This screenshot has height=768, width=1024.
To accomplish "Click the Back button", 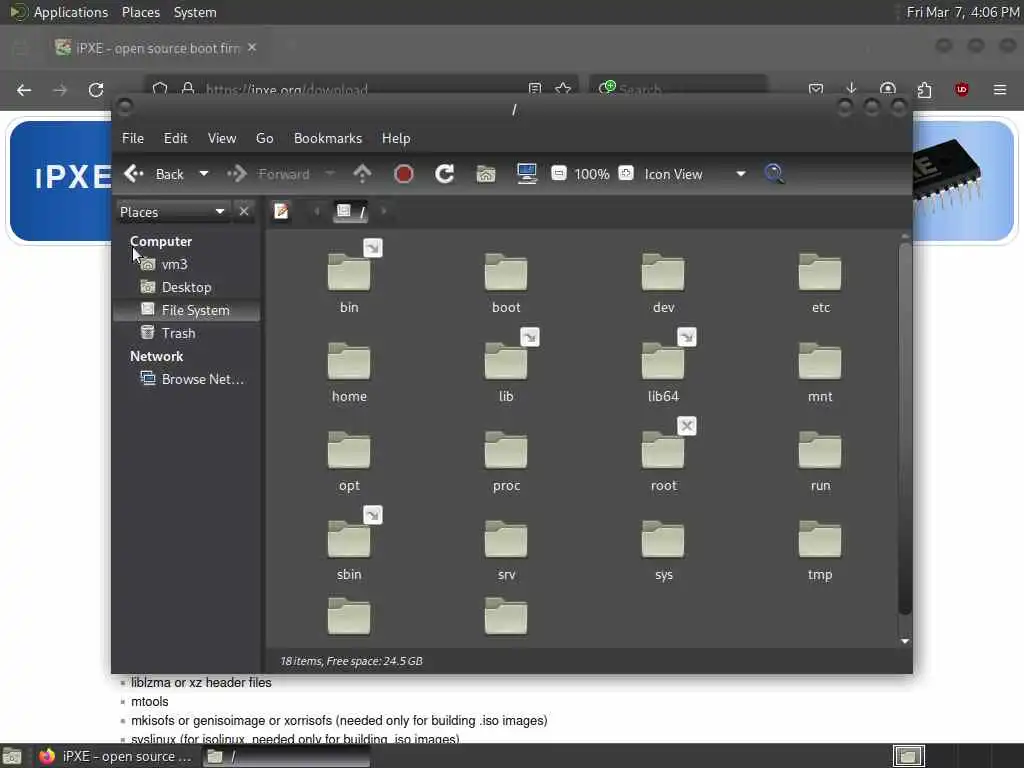I will pyautogui.click(x=155, y=174).
